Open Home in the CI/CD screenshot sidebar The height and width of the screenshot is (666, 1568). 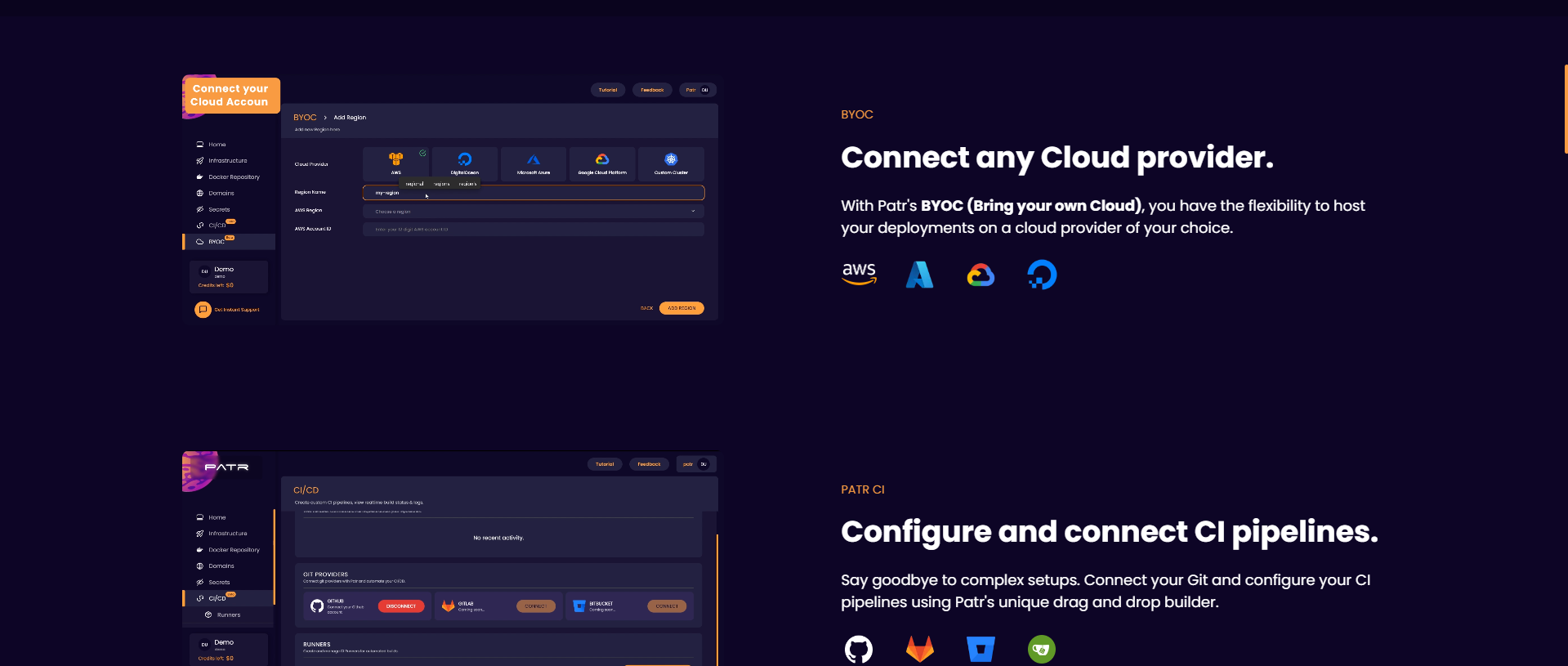[211, 517]
